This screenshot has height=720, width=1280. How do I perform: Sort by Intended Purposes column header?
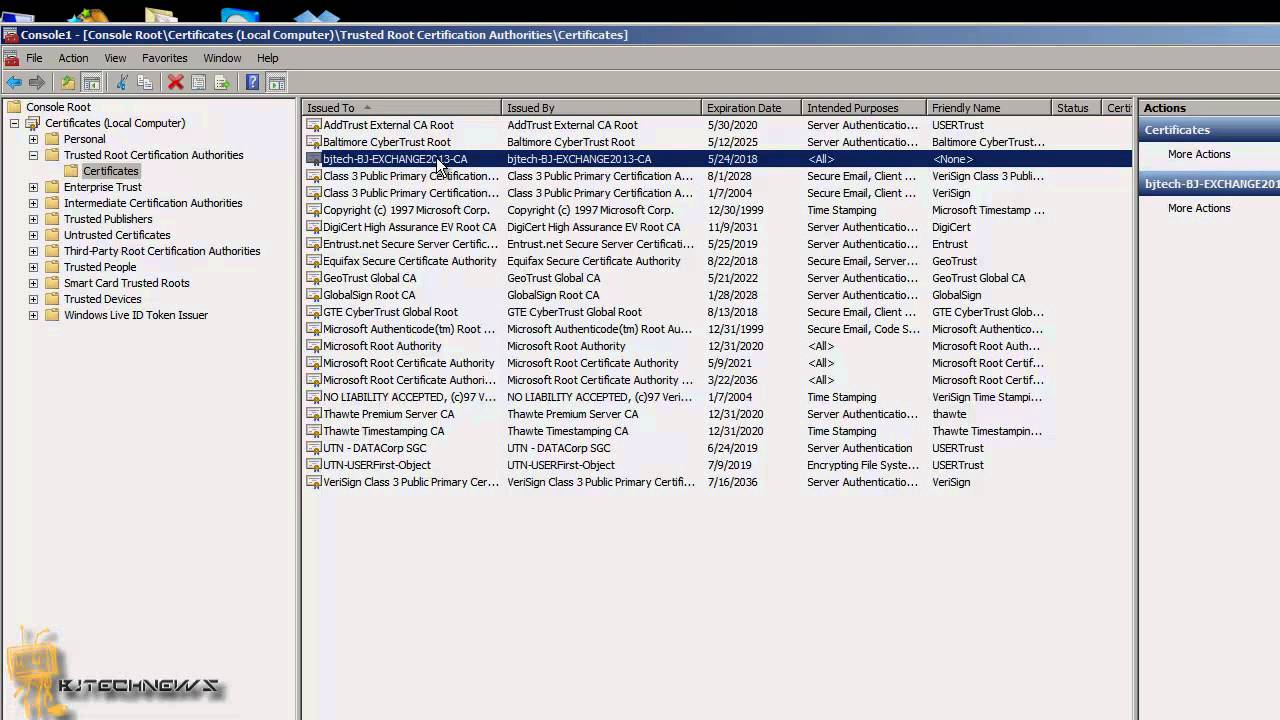coord(864,108)
